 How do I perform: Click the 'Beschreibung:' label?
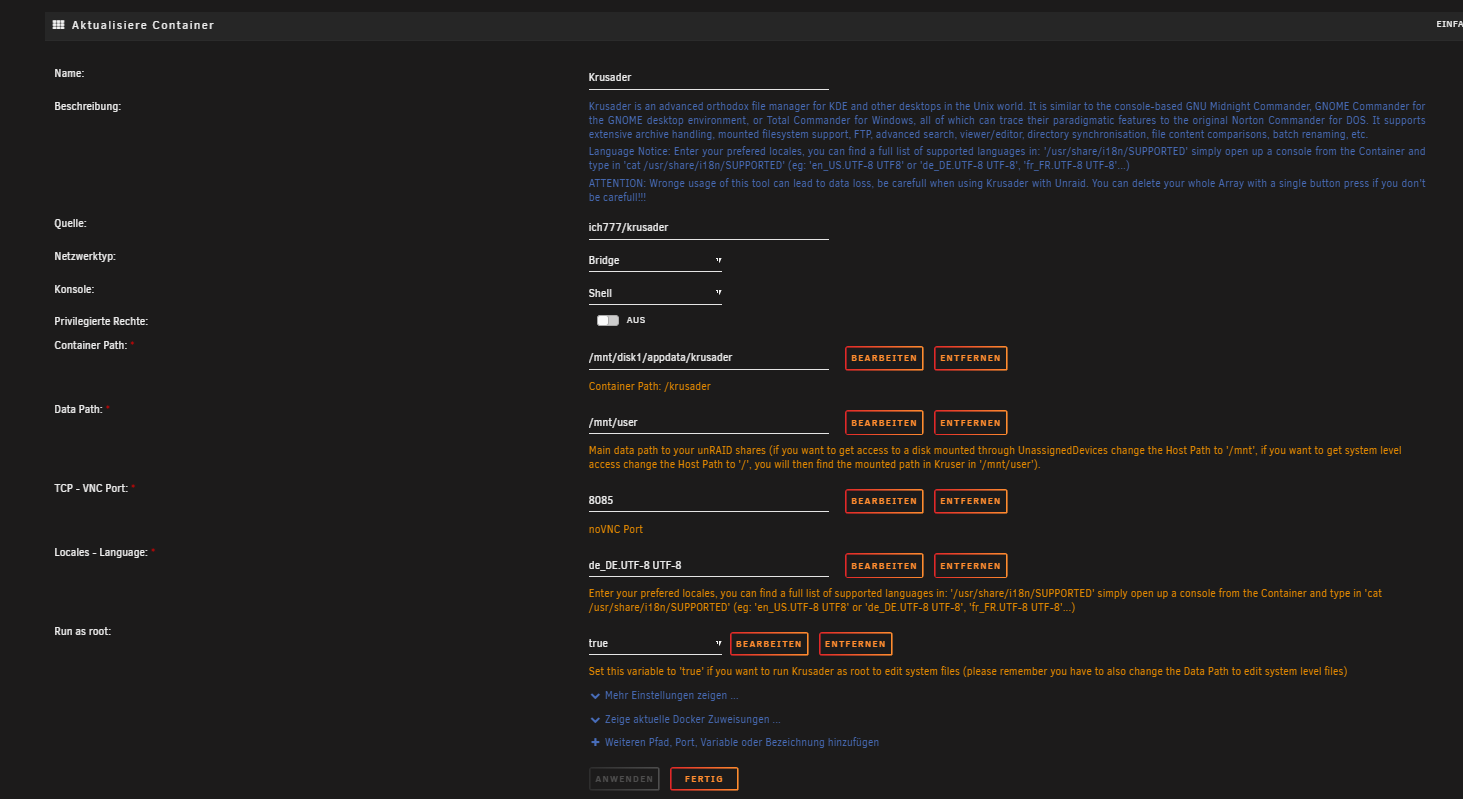click(87, 106)
